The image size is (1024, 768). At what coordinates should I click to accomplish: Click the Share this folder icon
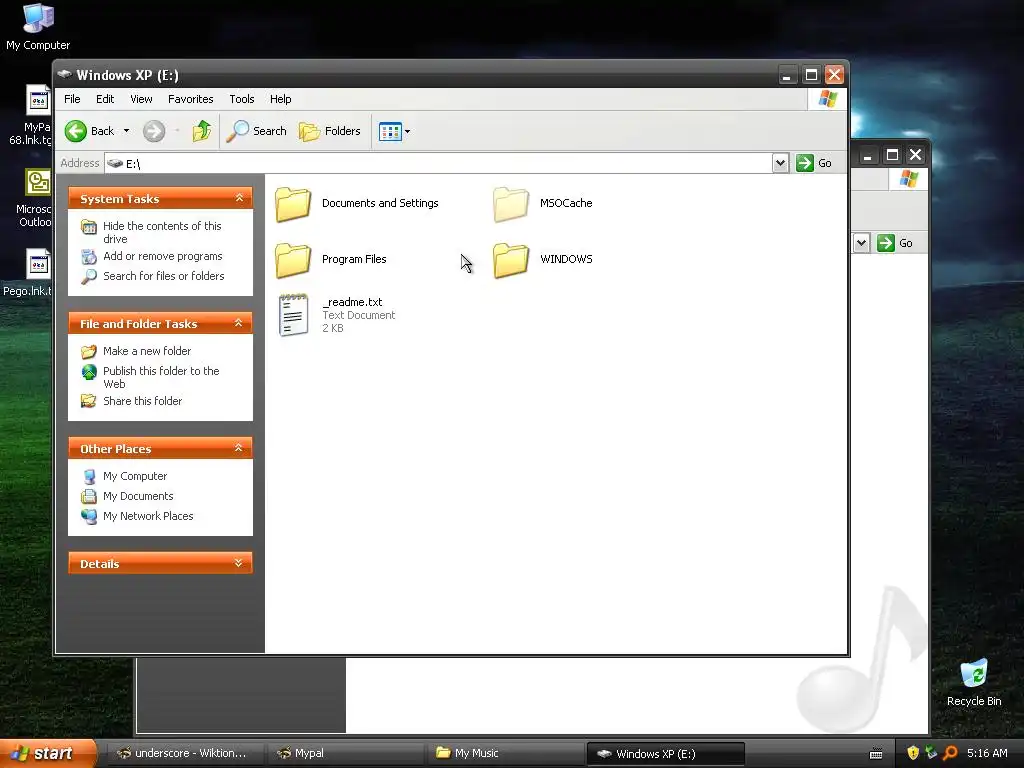pos(89,401)
